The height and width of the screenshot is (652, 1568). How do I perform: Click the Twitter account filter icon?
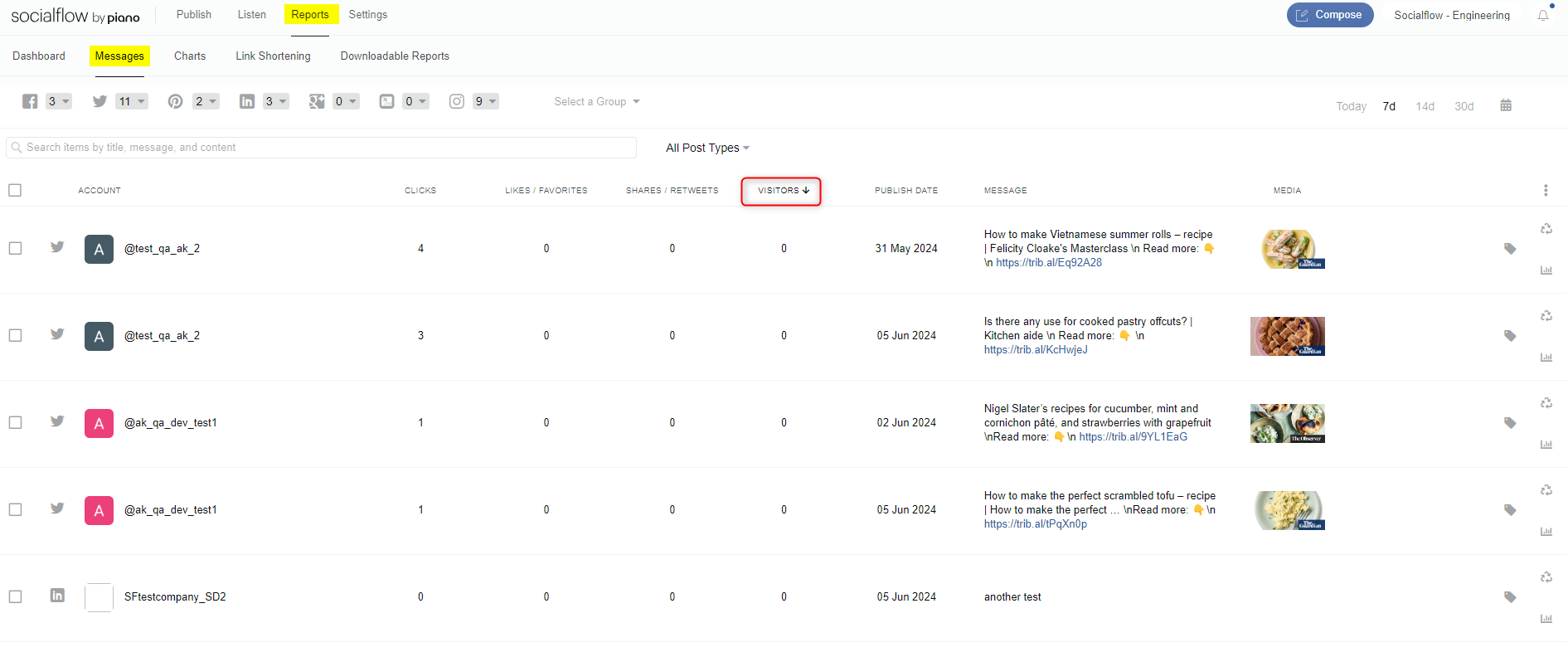tap(100, 101)
